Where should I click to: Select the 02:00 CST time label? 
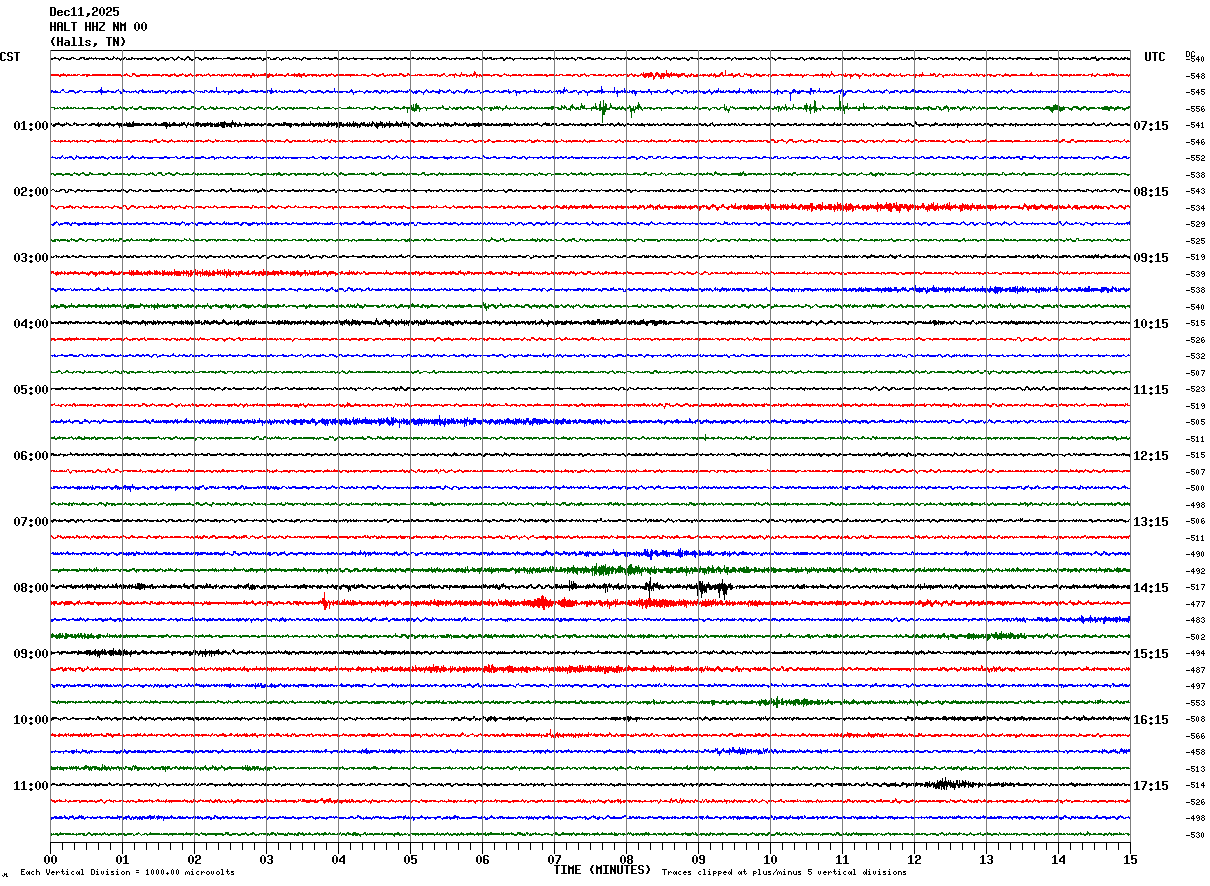[x=31, y=192]
